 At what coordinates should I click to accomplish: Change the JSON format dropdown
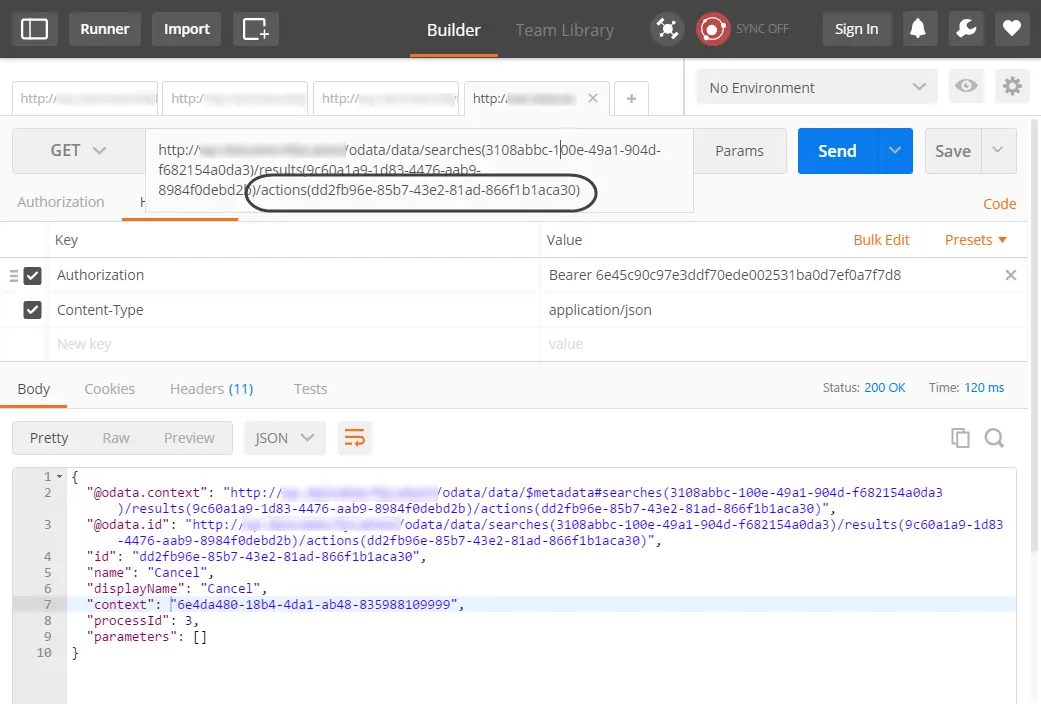point(285,438)
